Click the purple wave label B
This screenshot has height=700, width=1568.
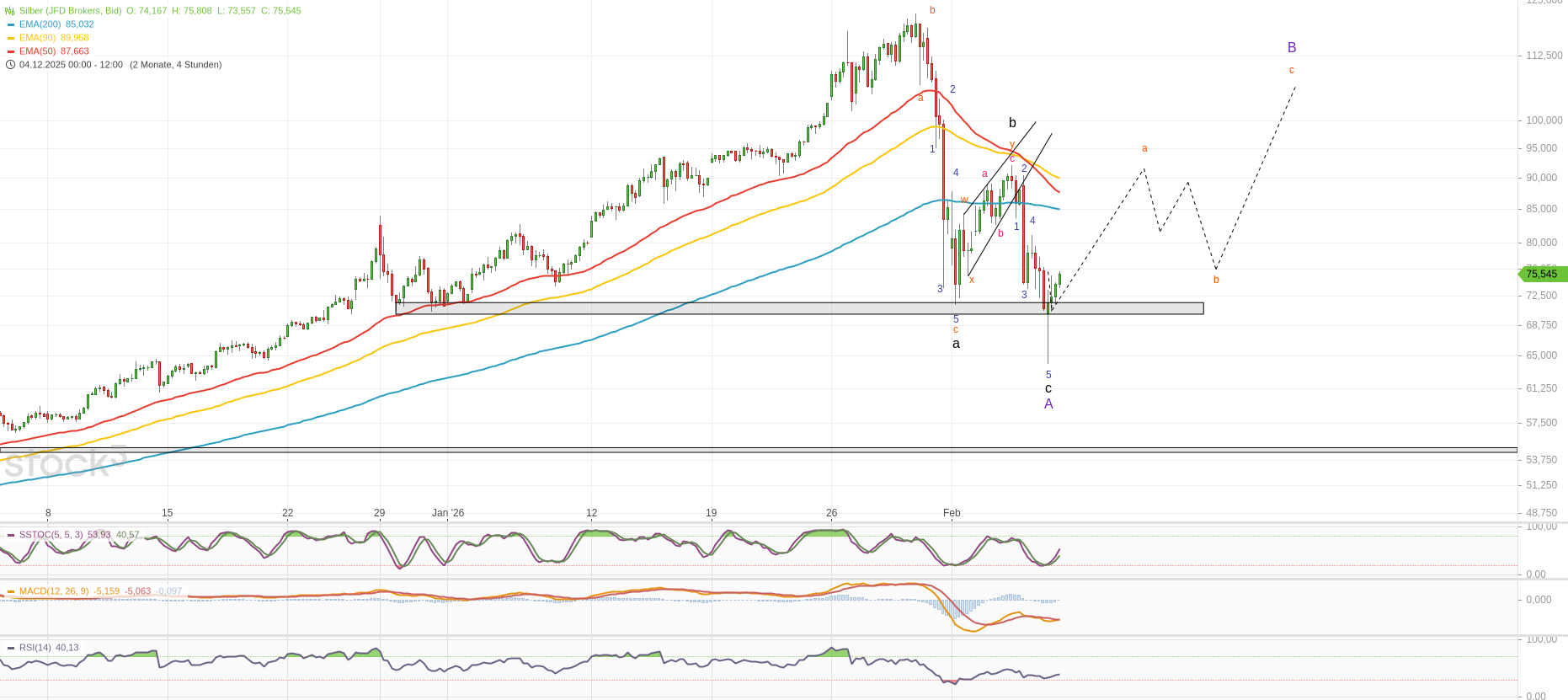tap(1292, 48)
